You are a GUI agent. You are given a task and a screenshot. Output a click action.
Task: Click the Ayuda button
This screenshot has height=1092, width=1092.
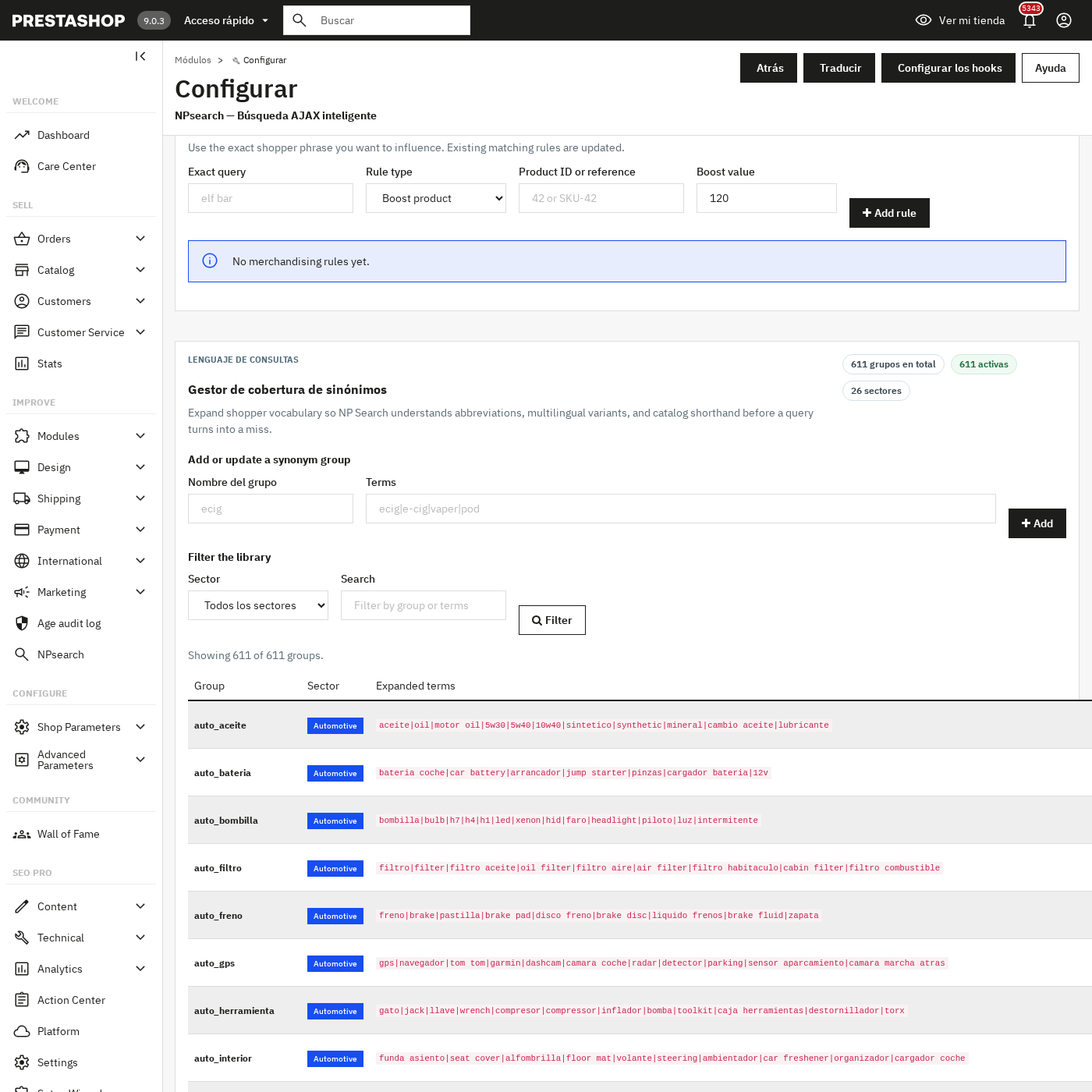[1051, 68]
